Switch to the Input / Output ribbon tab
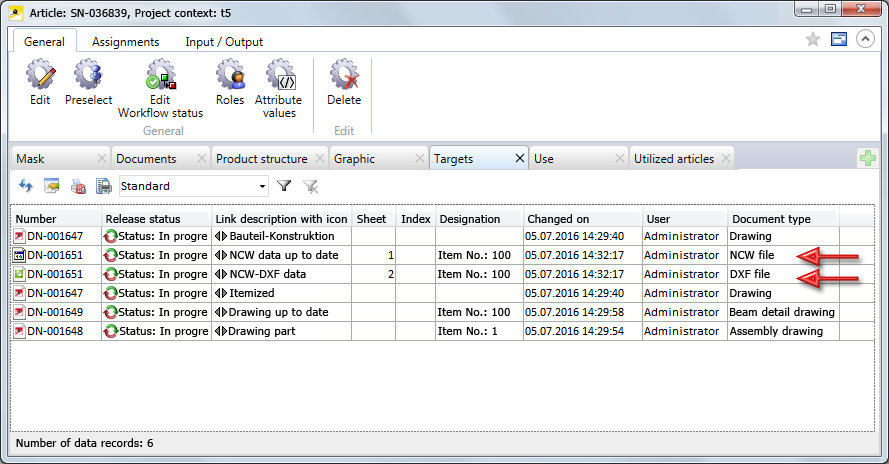889x464 pixels. pos(224,42)
